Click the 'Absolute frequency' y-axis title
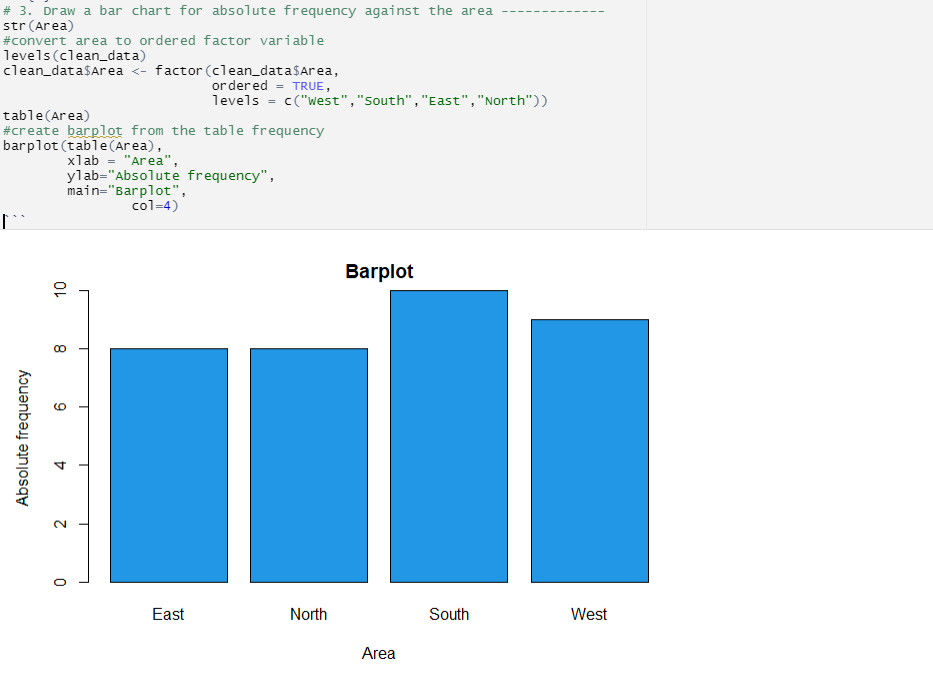933x685 pixels. coord(22,438)
